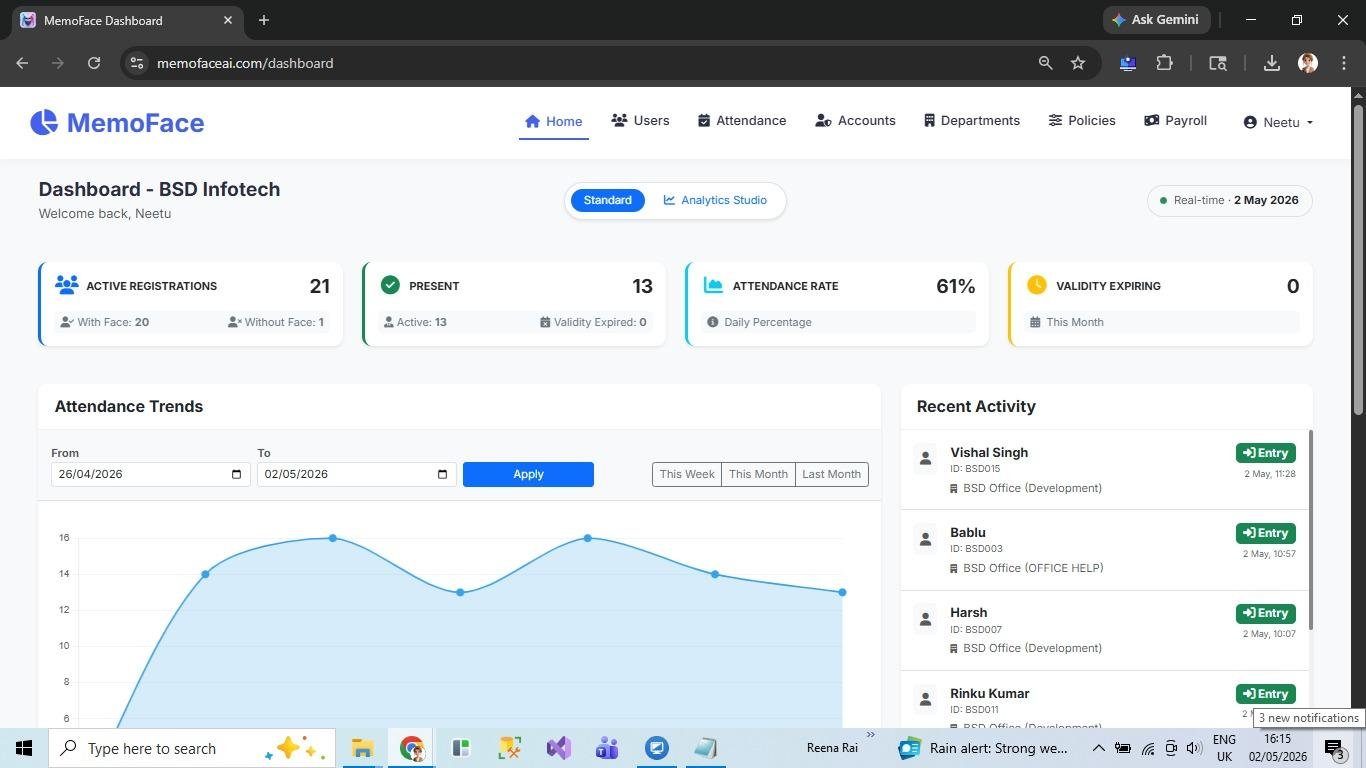This screenshot has height=768, width=1366.
Task: Open the Payroll nav tab
Action: 1175,121
